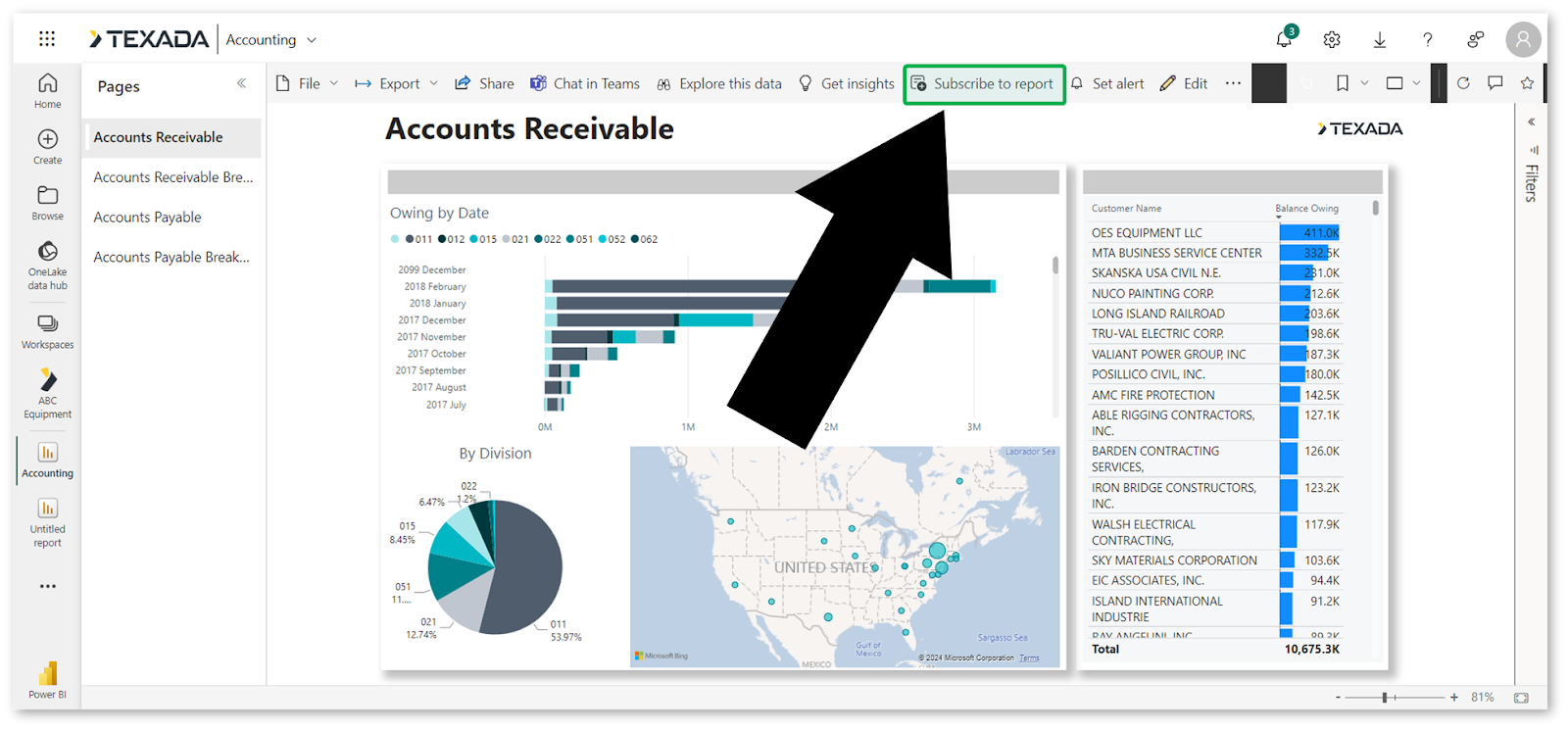Image resolution: width=1568 pixels, height=730 pixels.
Task: Open the Export dropdown
Action: coord(397,83)
